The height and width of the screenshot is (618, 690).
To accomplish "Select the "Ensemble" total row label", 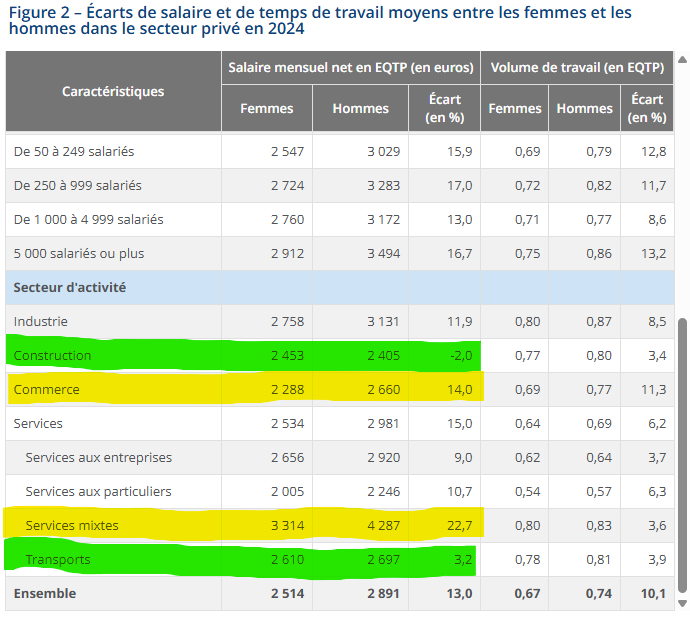I will tap(44, 593).
